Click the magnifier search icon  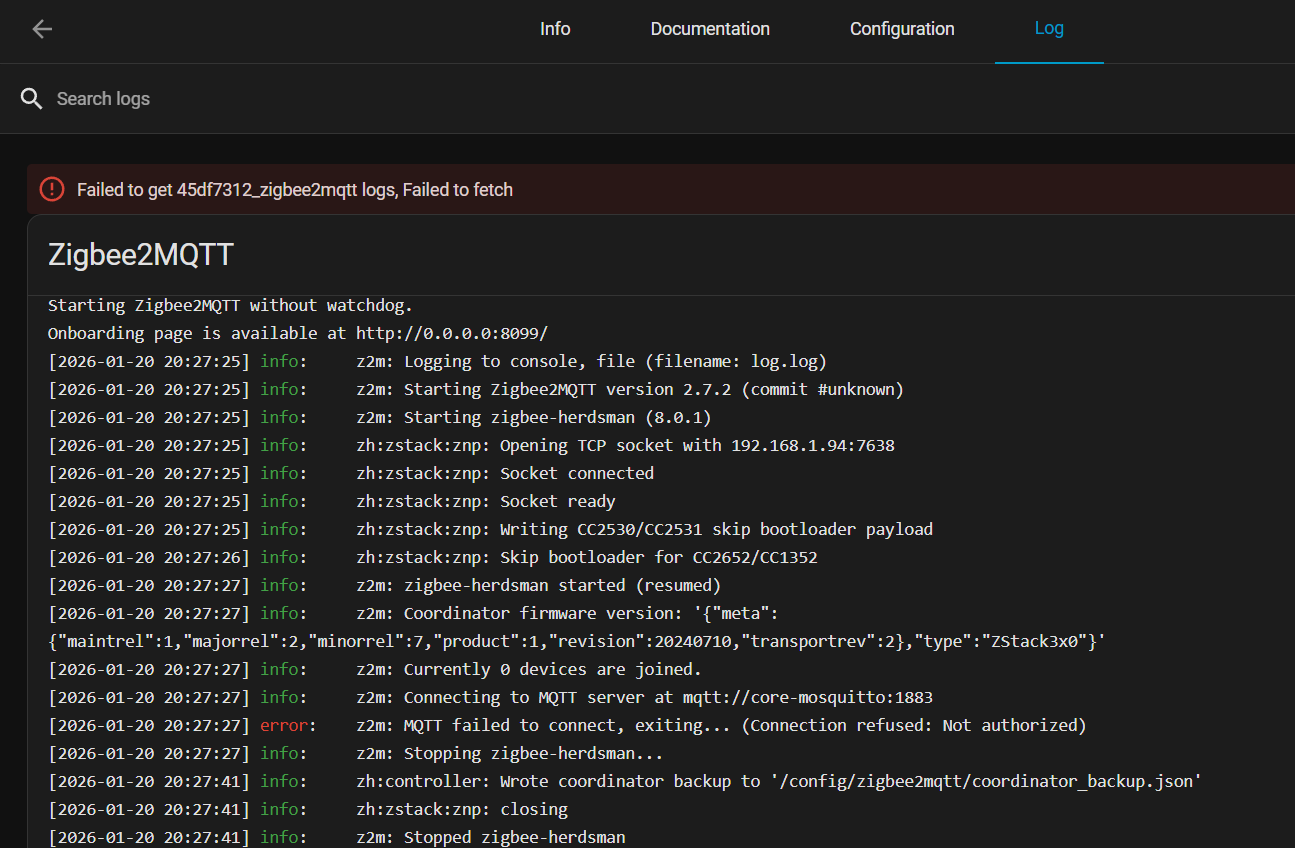pyautogui.click(x=32, y=99)
